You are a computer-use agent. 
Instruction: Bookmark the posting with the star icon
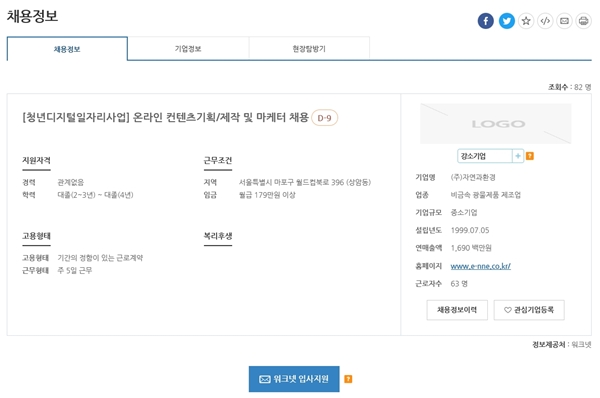click(526, 21)
